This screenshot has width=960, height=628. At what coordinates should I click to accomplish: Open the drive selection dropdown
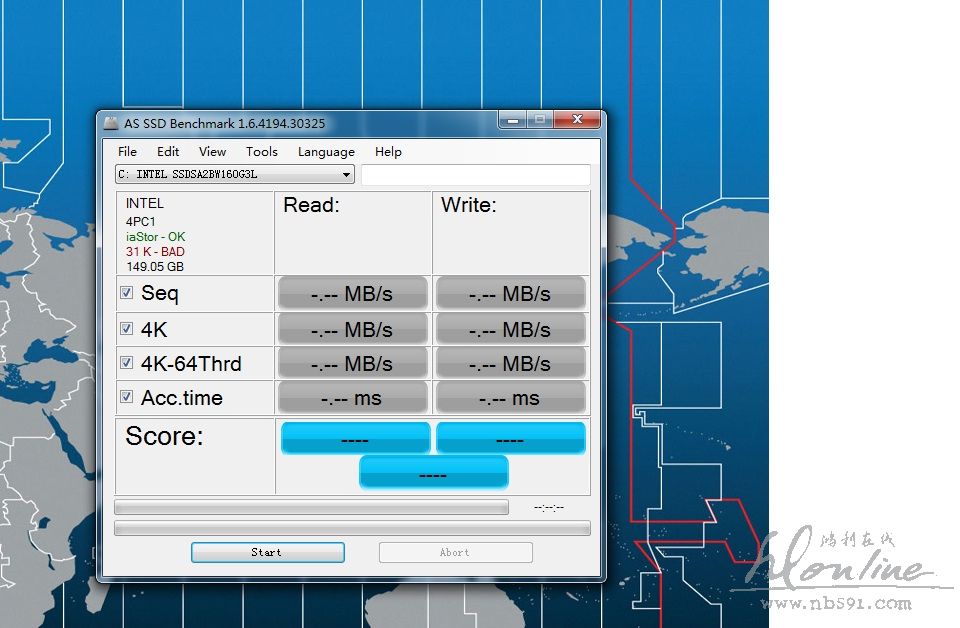coord(346,175)
